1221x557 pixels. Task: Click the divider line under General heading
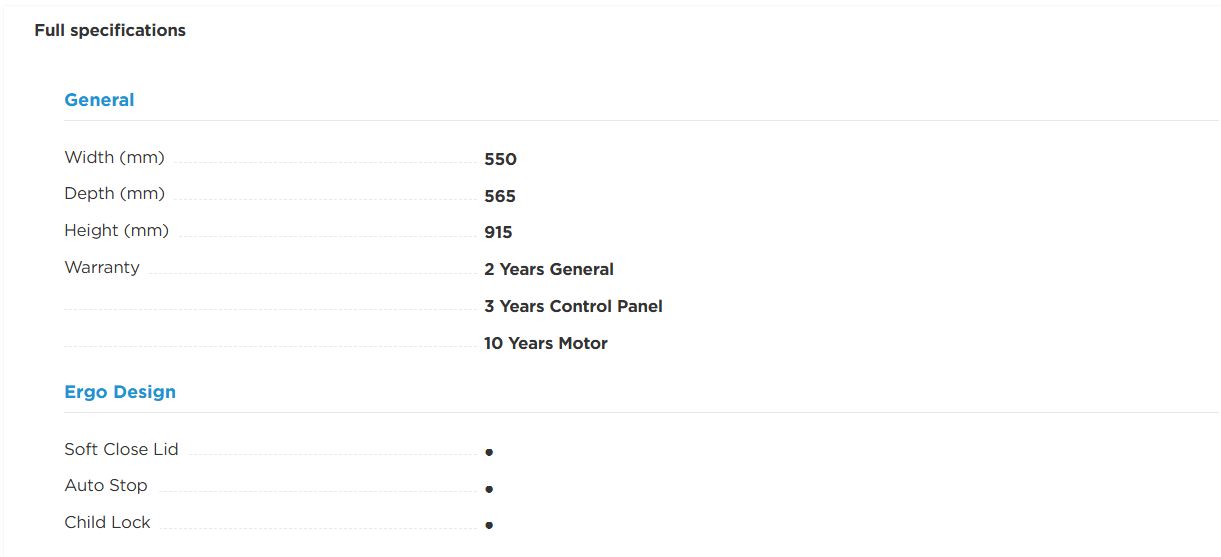[641, 121]
